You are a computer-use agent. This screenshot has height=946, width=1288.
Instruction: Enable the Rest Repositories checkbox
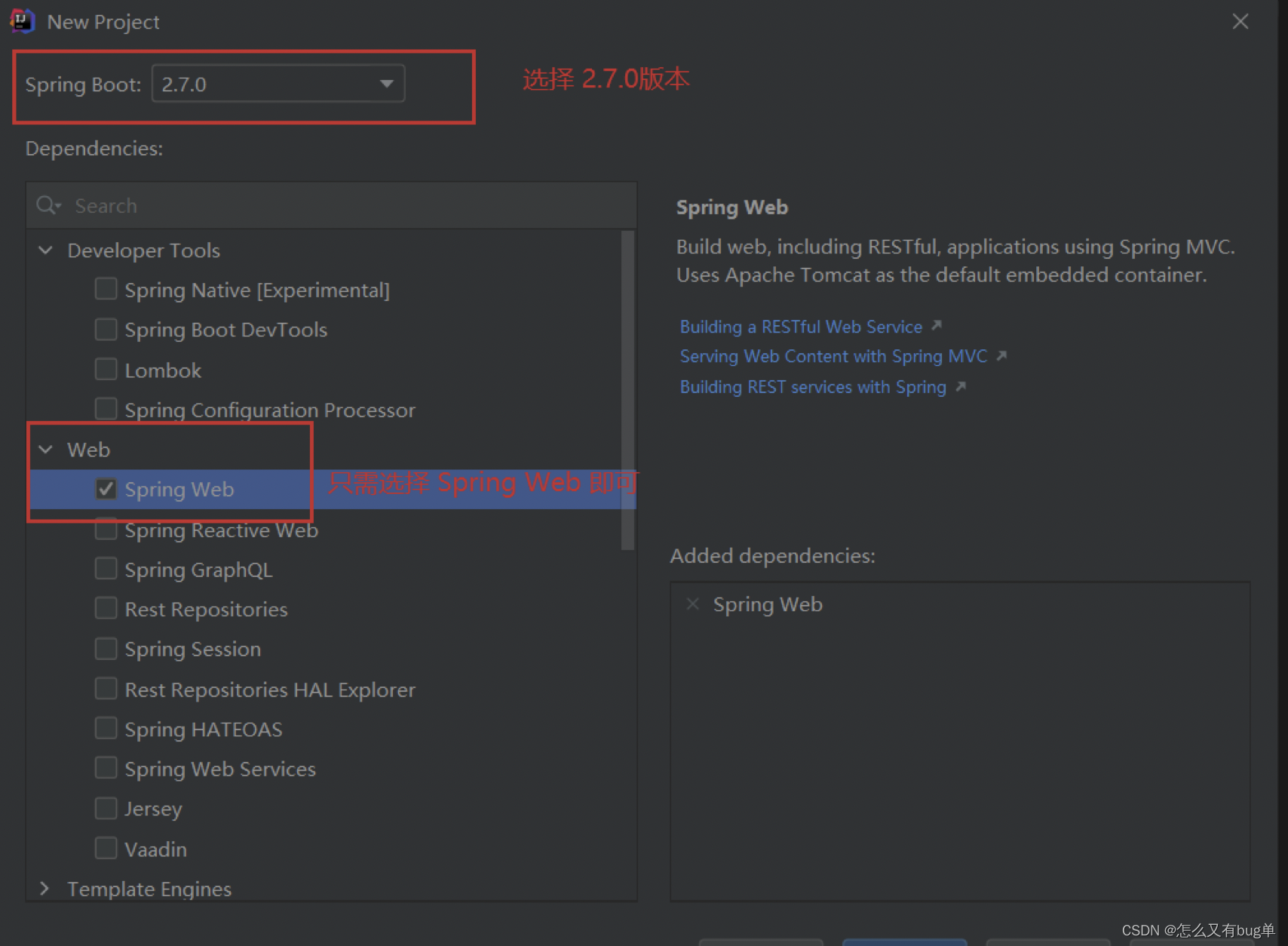pos(106,608)
